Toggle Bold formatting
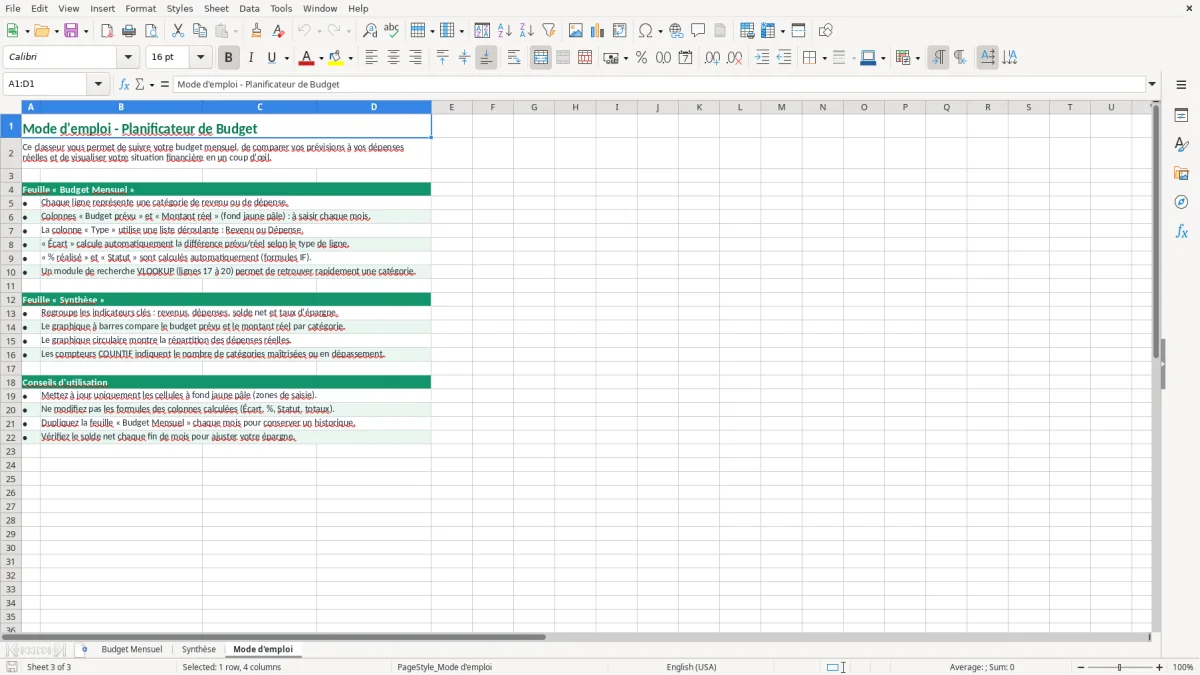Screen dimensions: 1200x675 [229, 58]
